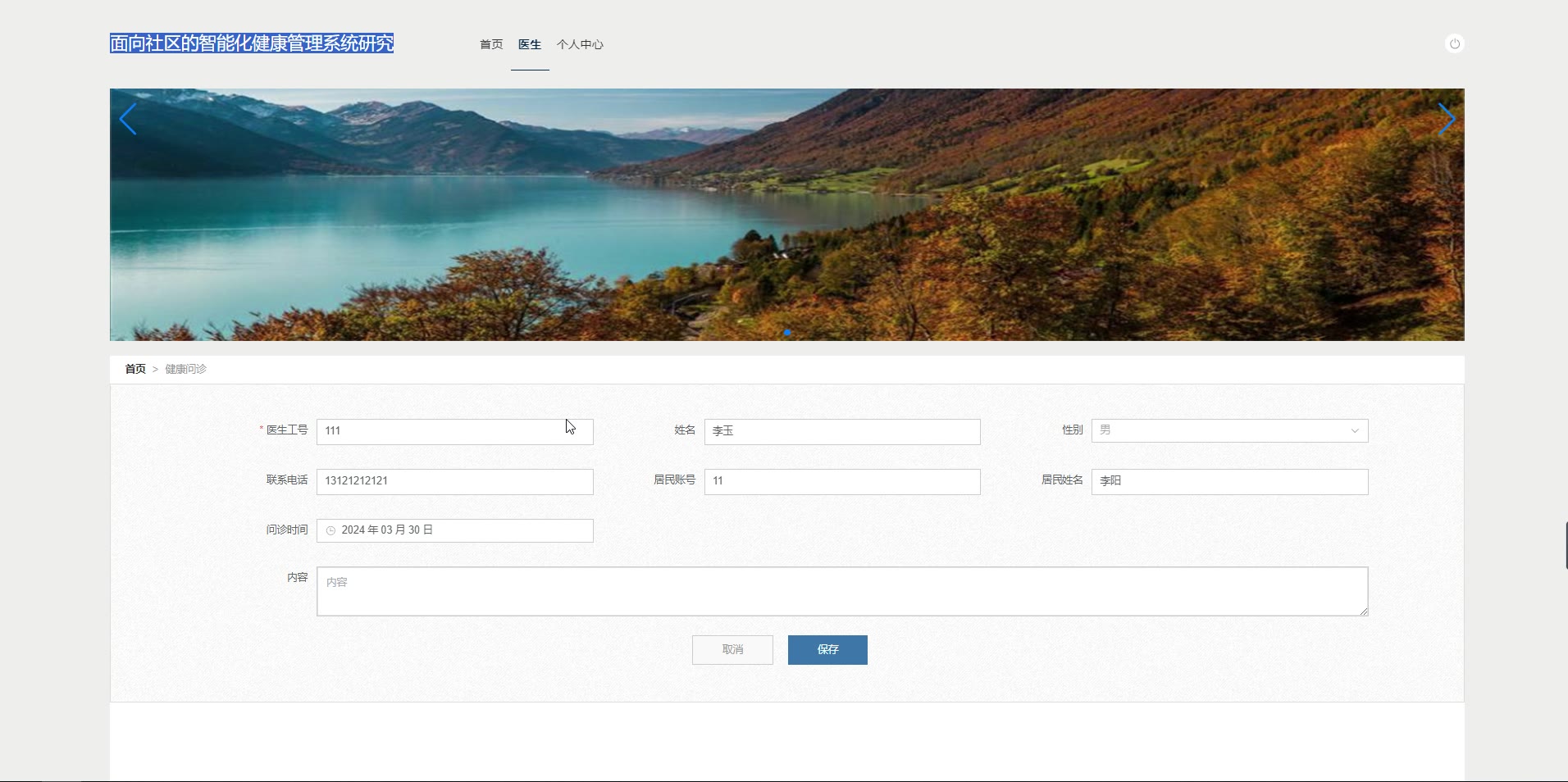The height and width of the screenshot is (782, 1568).
Task: Click the 取消 button
Action: click(732, 649)
